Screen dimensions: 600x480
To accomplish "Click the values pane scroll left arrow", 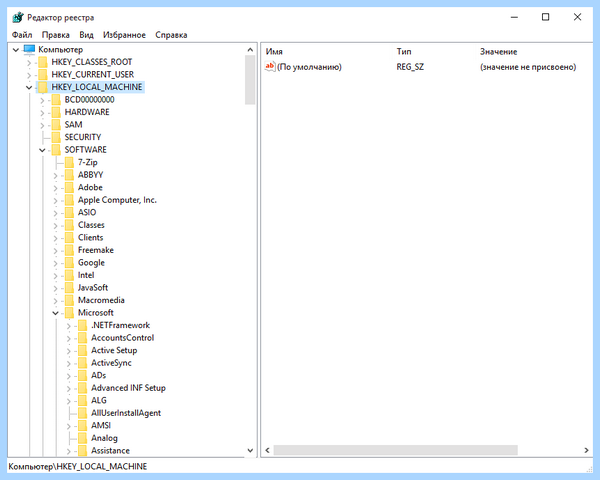I will 267,450.
